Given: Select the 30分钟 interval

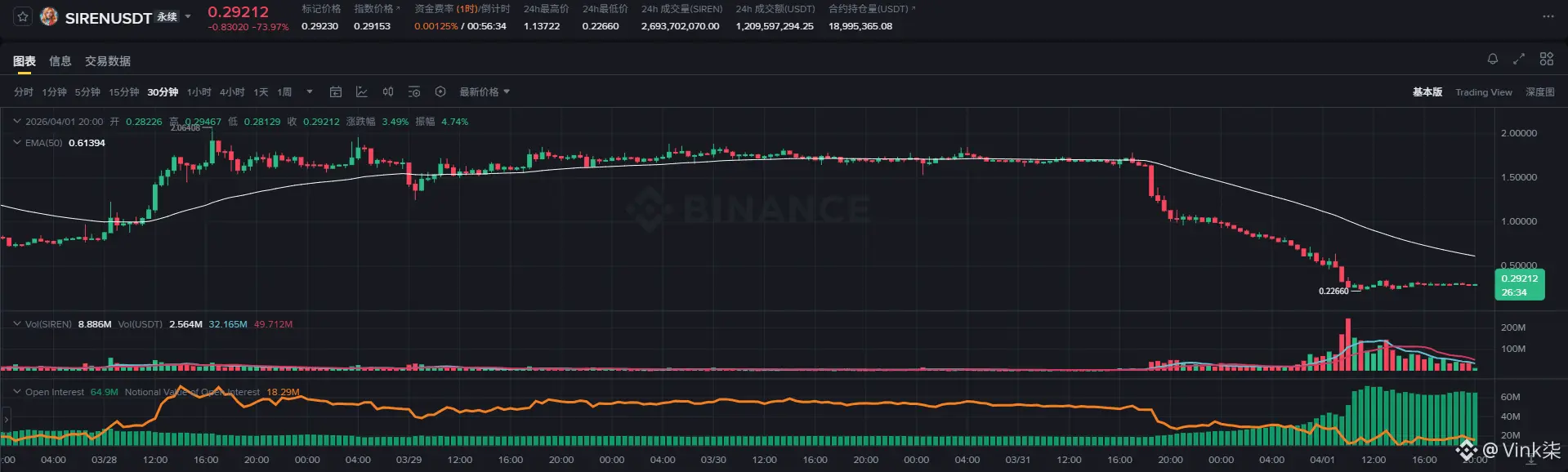Looking at the screenshot, I should pyautogui.click(x=163, y=92).
